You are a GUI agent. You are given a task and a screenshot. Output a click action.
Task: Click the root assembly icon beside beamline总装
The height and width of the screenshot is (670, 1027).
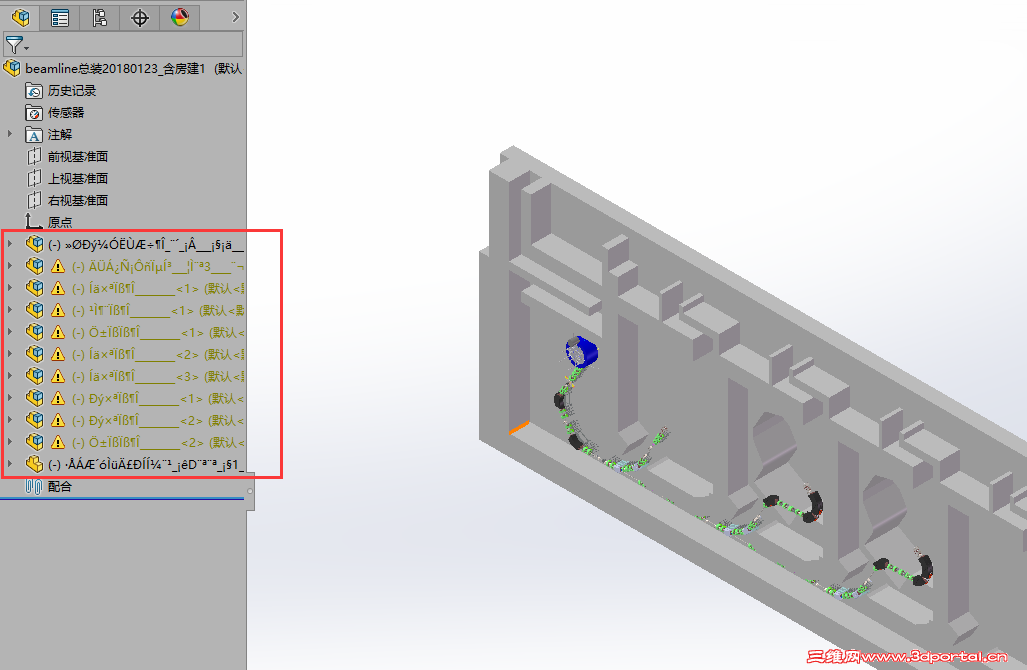pos(12,68)
